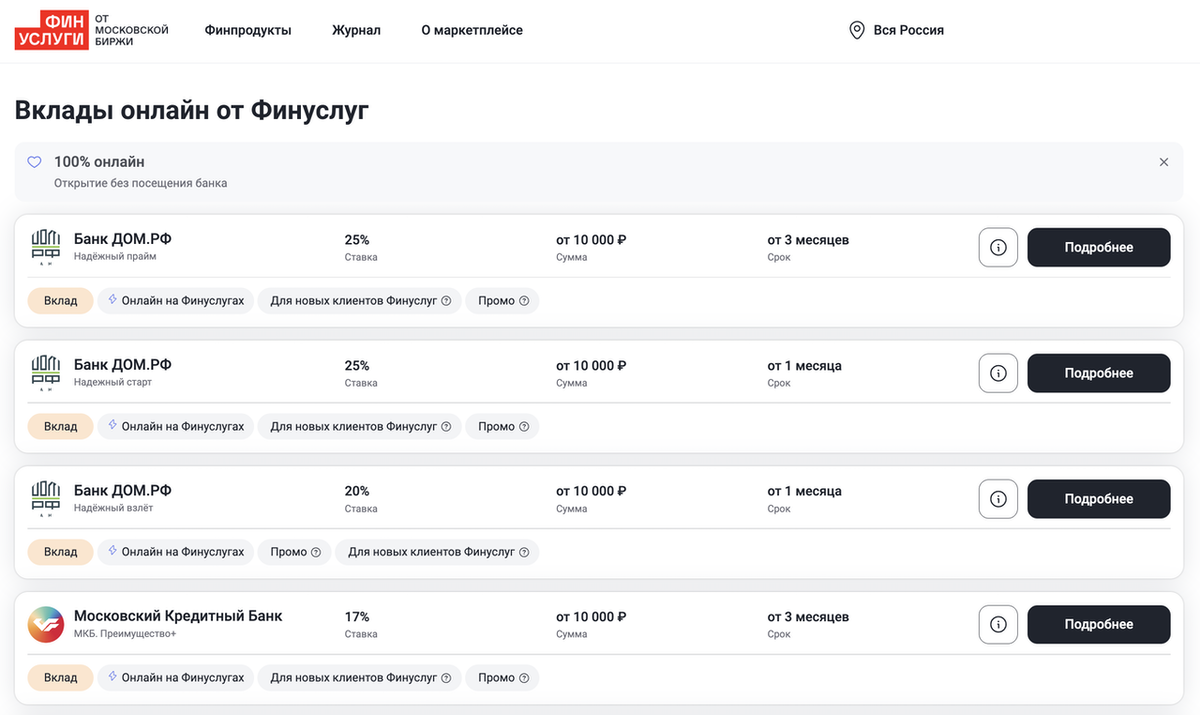Screen dimensions: 1200x715
Task: Open the Финпродукты menu
Action: tap(248, 31)
